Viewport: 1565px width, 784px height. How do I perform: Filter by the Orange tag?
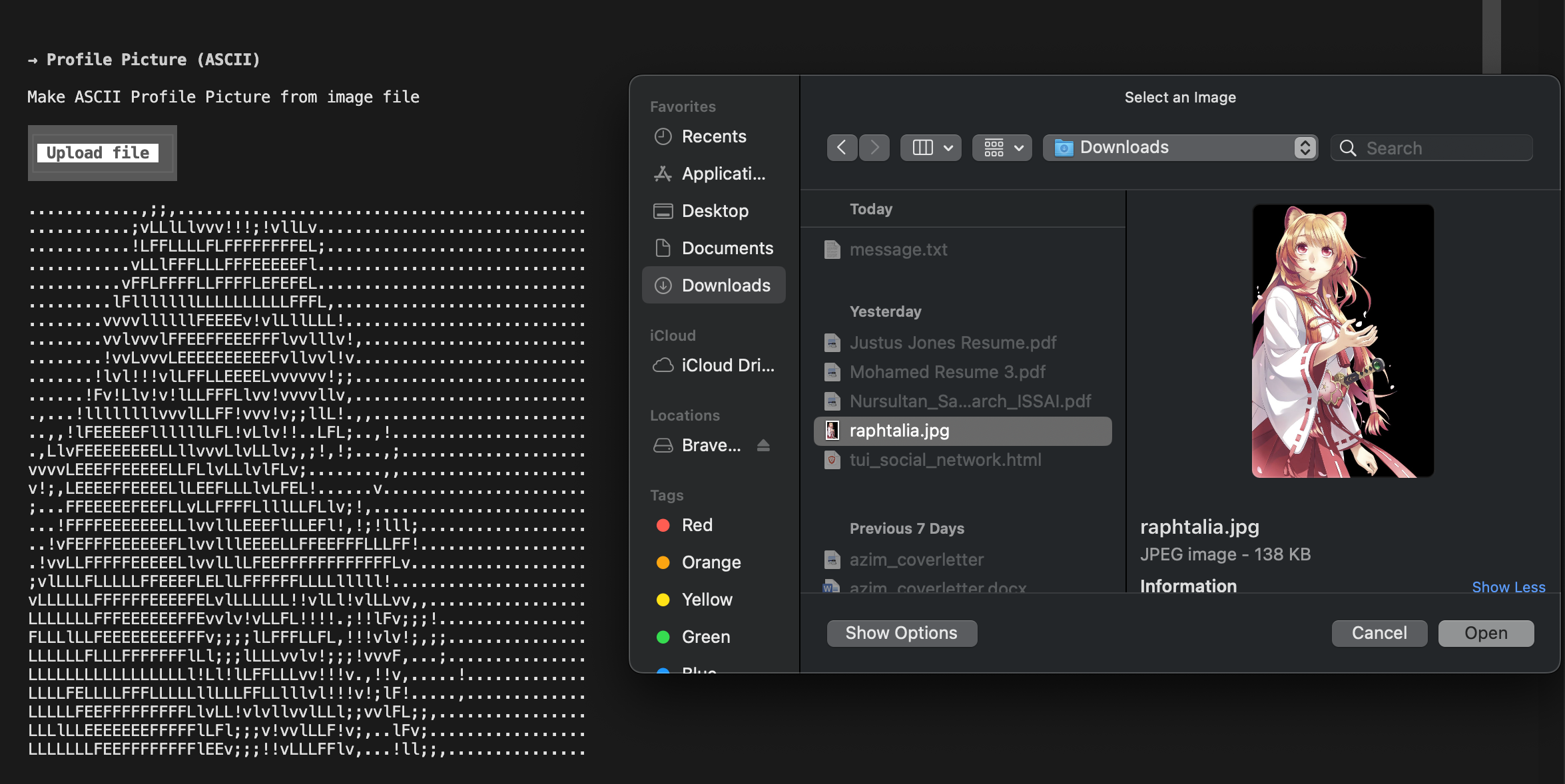tap(711, 562)
